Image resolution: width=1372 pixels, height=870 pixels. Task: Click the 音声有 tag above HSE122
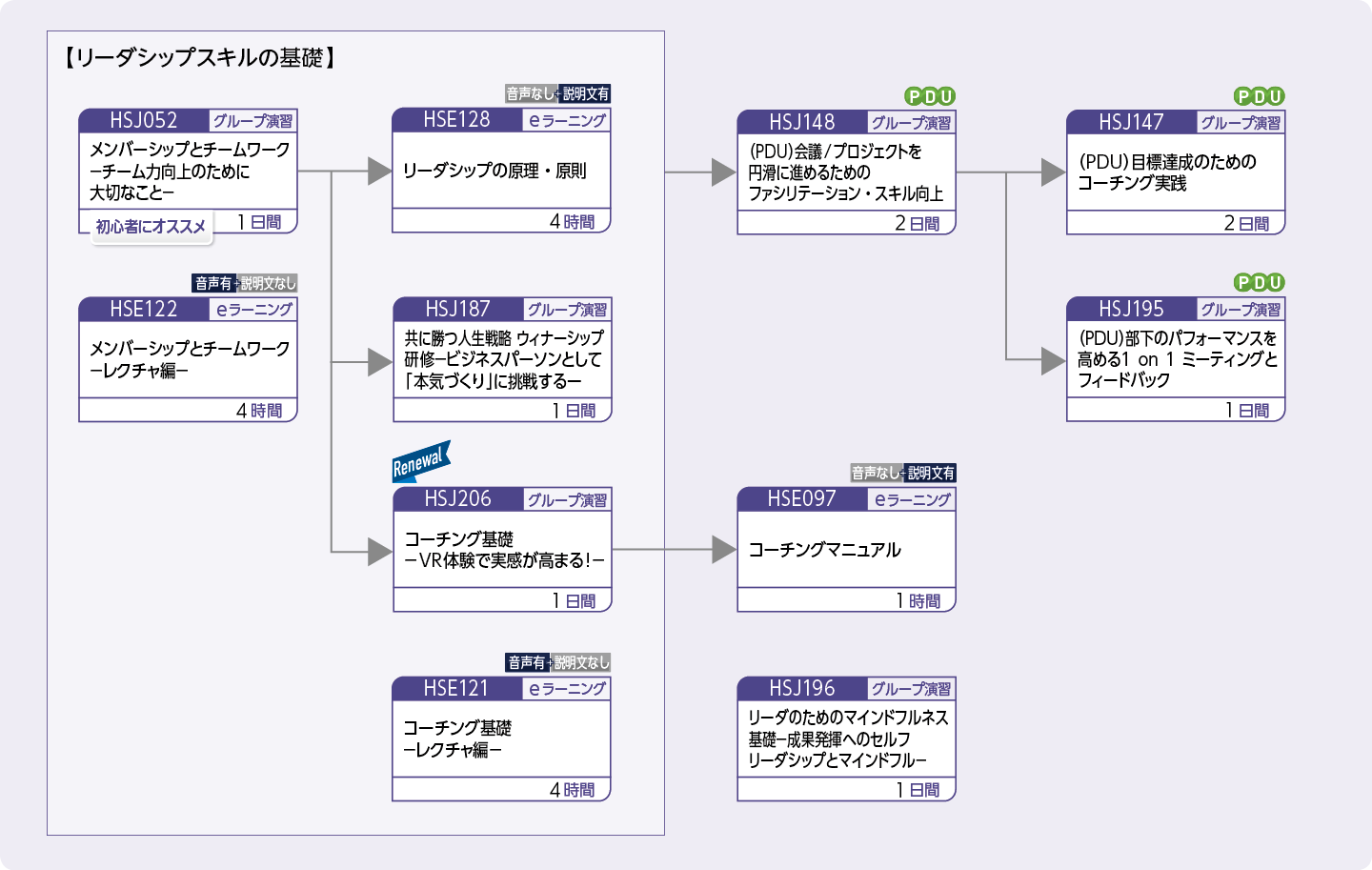[213, 283]
